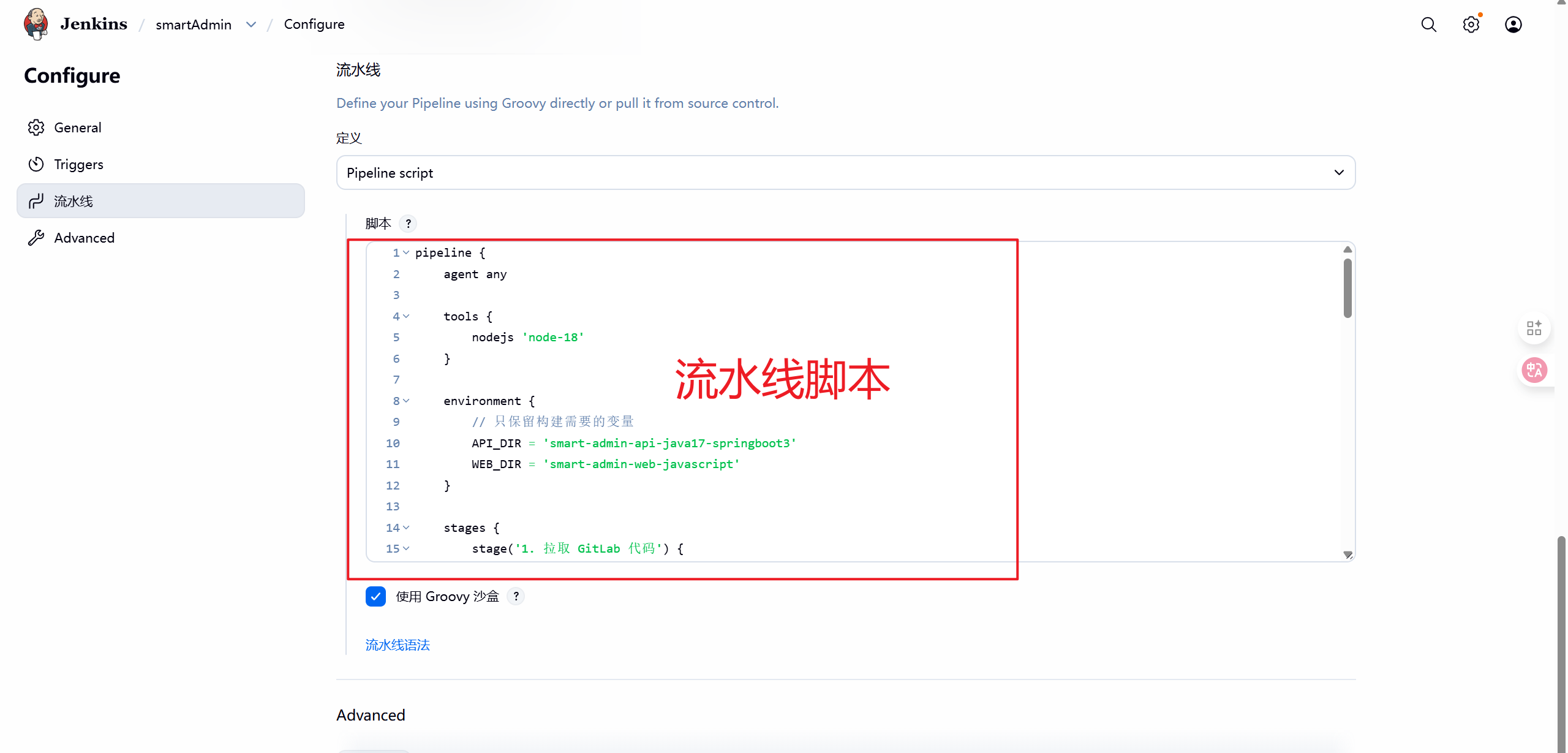1568x753 pixels.
Task: Click the smartAdmin breadcrumb link
Action: pos(194,25)
